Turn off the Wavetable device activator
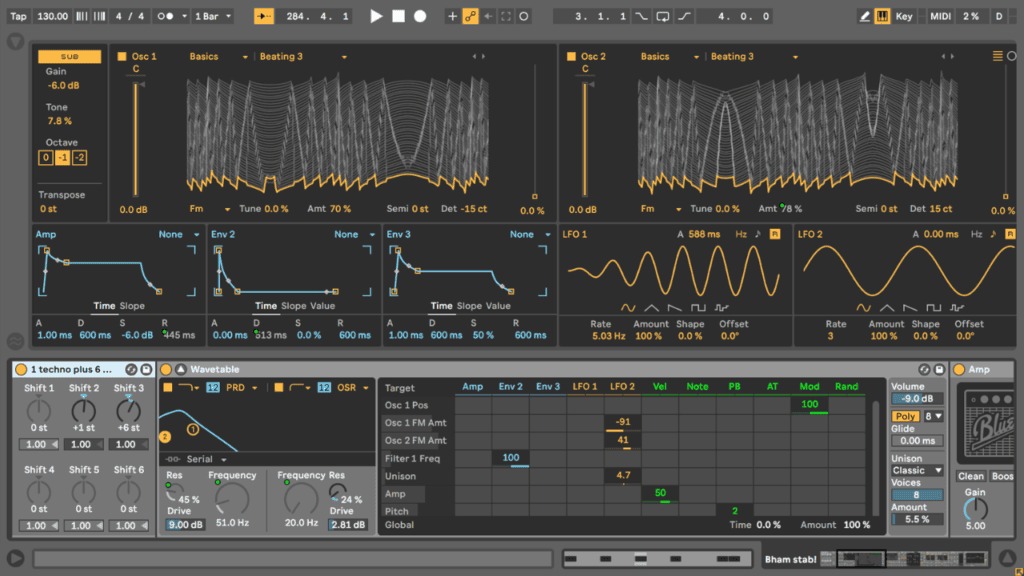Screen dimensions: 1024x576 tap(166, 369)
